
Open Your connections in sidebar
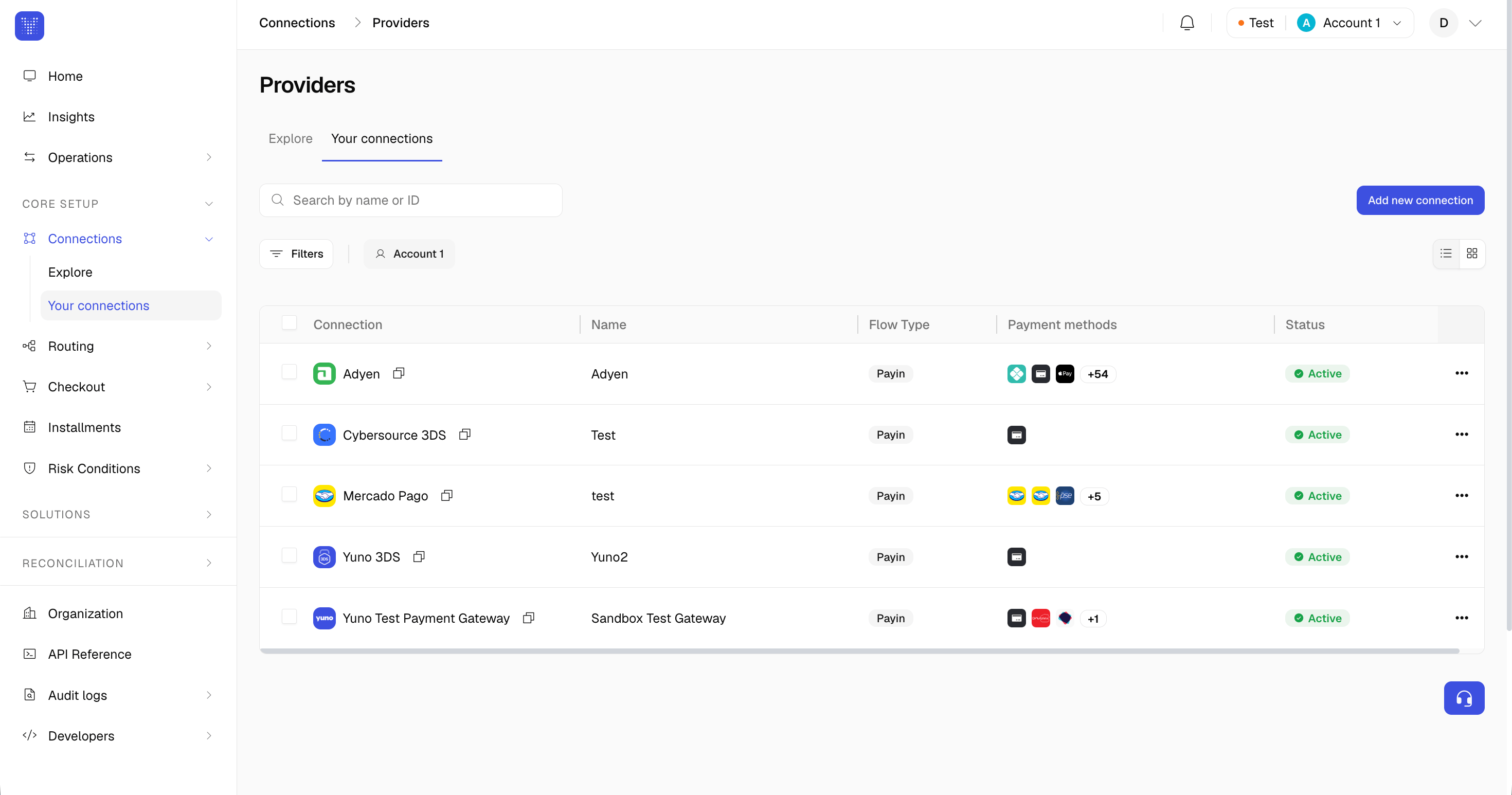click(131, 305)
